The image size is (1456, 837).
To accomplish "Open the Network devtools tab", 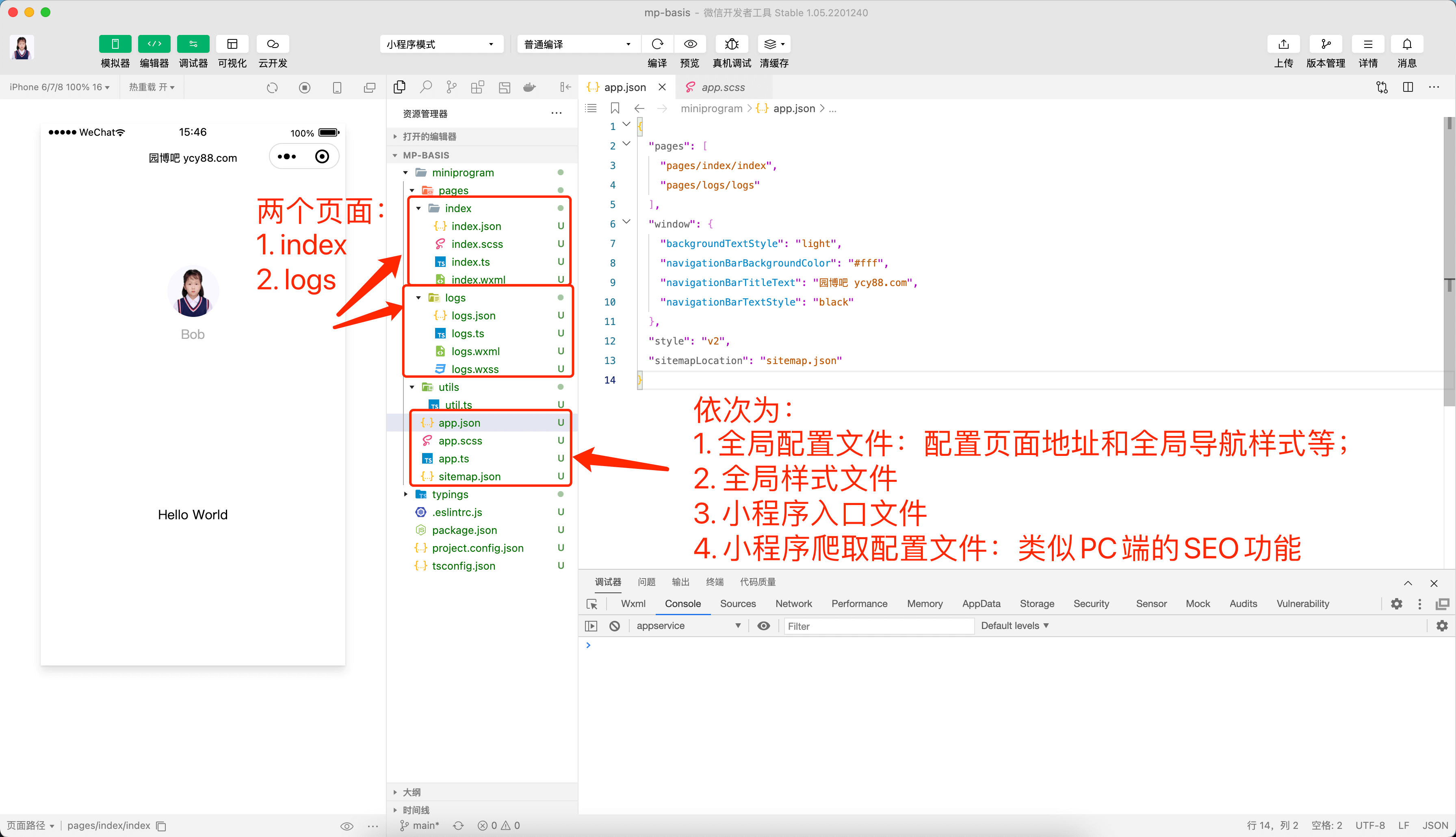I will [x=793, y=604].
